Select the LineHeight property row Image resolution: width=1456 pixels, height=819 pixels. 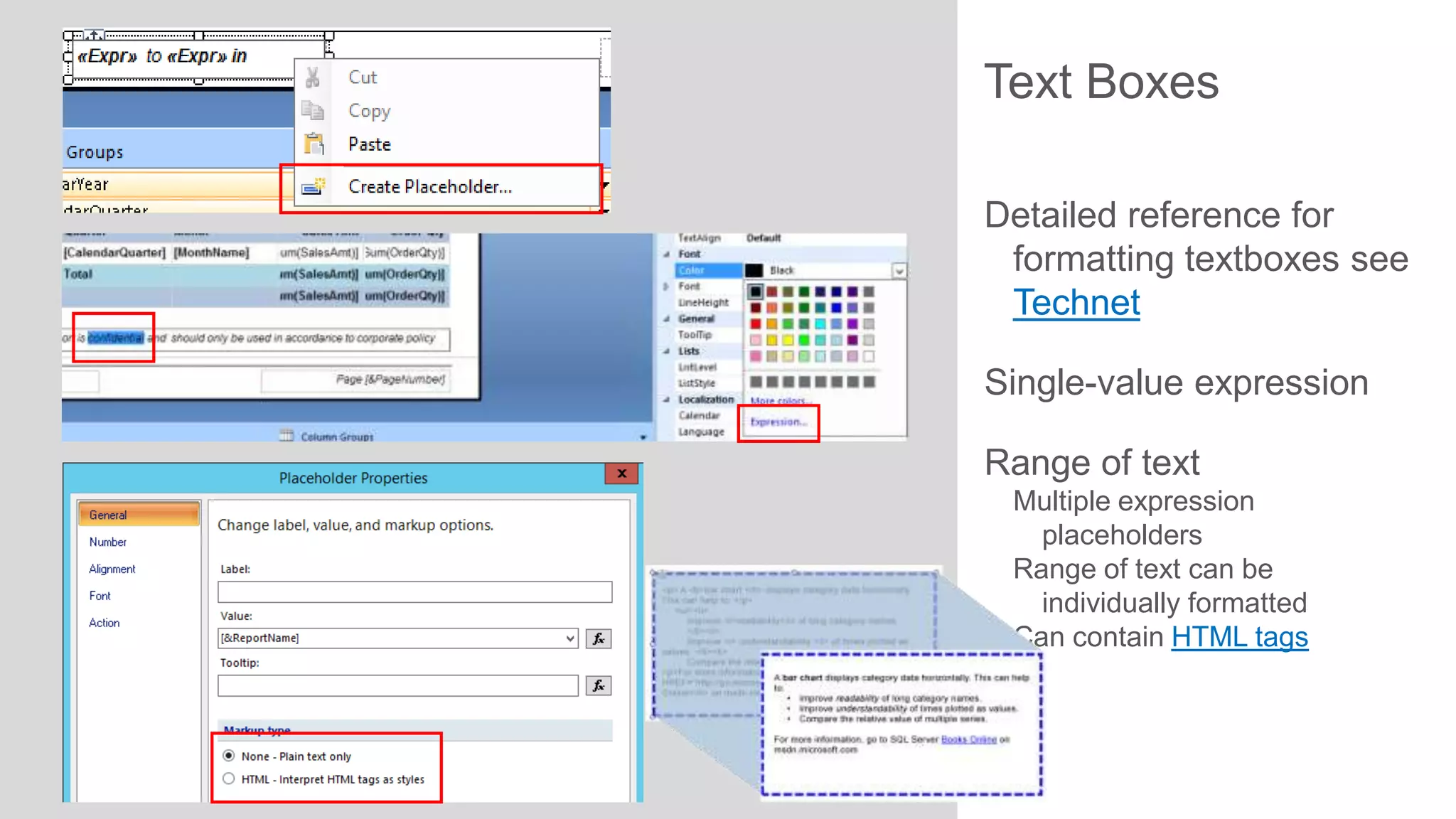click(708, 302)
